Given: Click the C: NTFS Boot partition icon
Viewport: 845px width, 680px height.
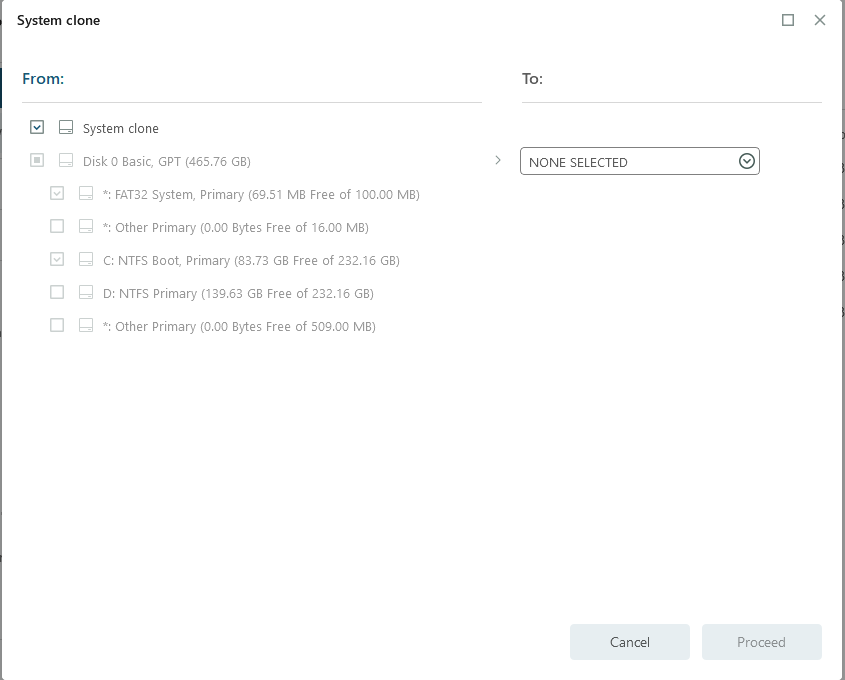Looking at the screenshot, I should click(x=86, y=260).
